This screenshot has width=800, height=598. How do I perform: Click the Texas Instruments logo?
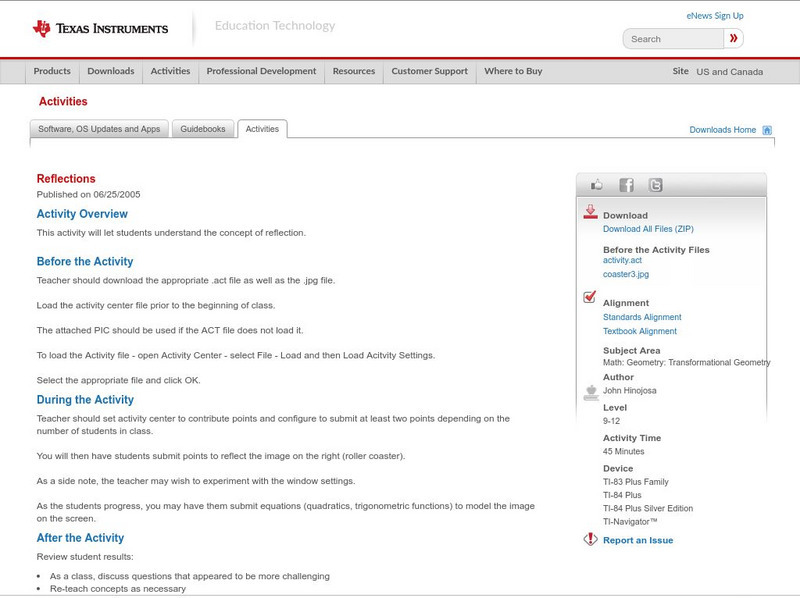pyautogui.click(x=100, y=29)
